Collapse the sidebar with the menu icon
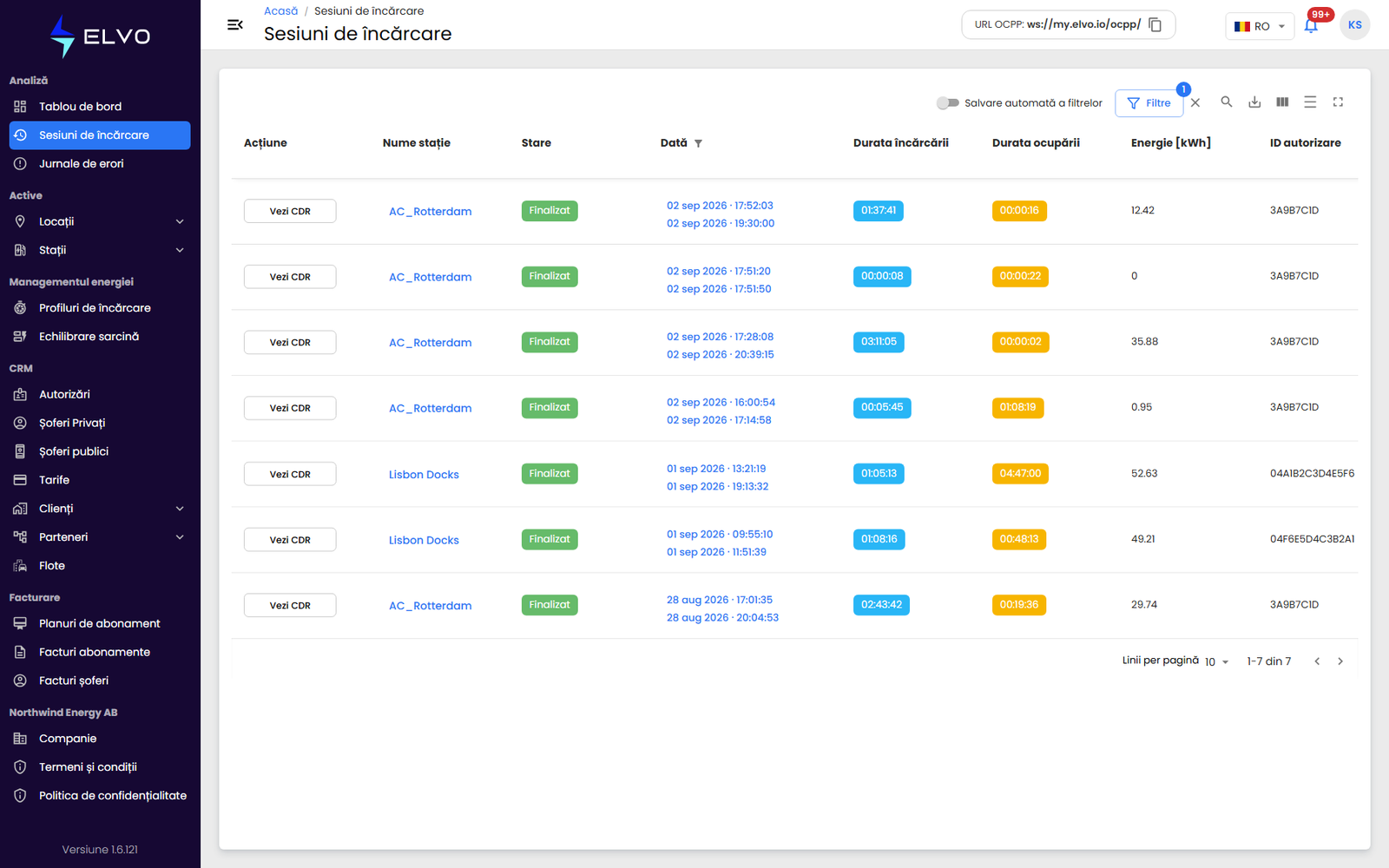Image resolution: width=1389 pixels, height=868 pixels. pos(234,24)
